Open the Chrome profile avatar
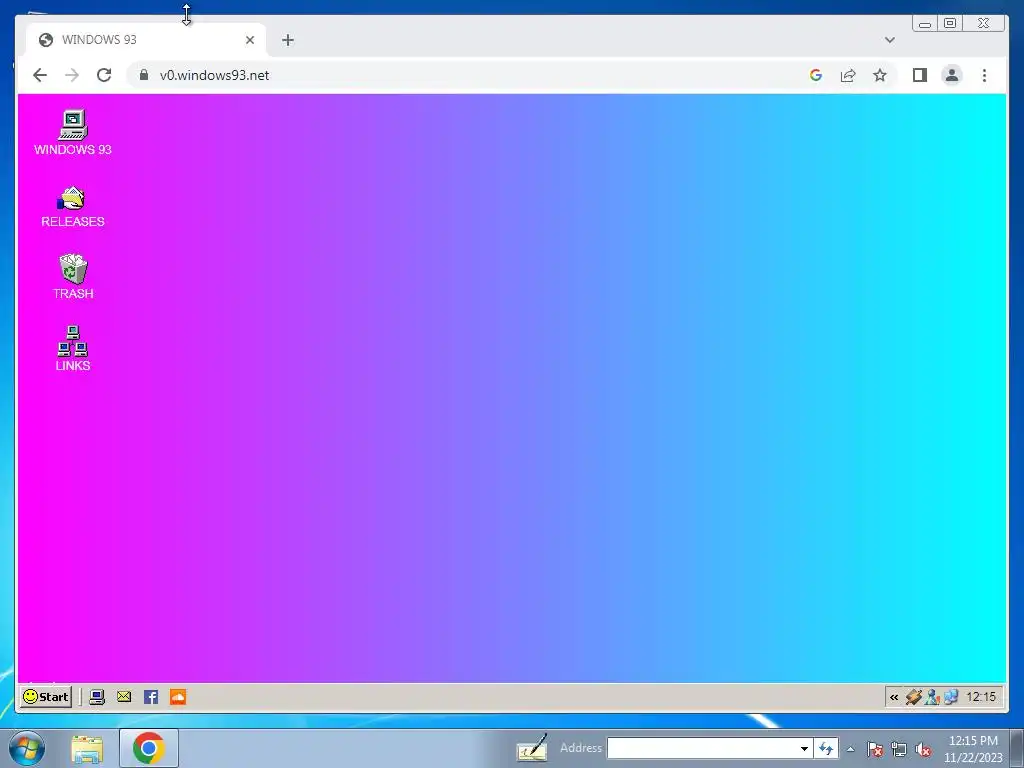The width and height of the screenshot is (1024, 768). pyautogui.click(x=952, y=75)
